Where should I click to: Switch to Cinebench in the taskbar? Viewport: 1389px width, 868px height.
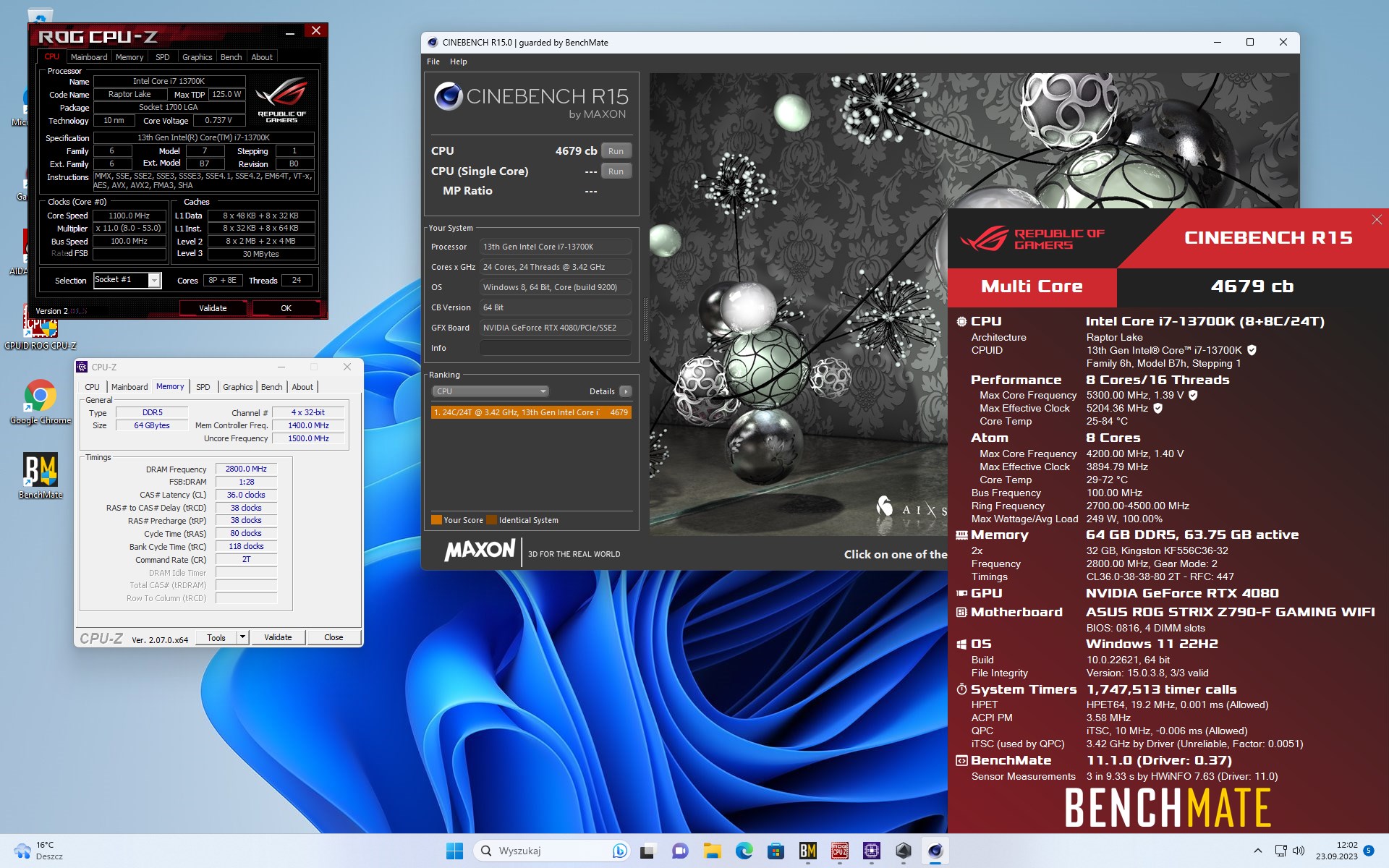[935, 851]
